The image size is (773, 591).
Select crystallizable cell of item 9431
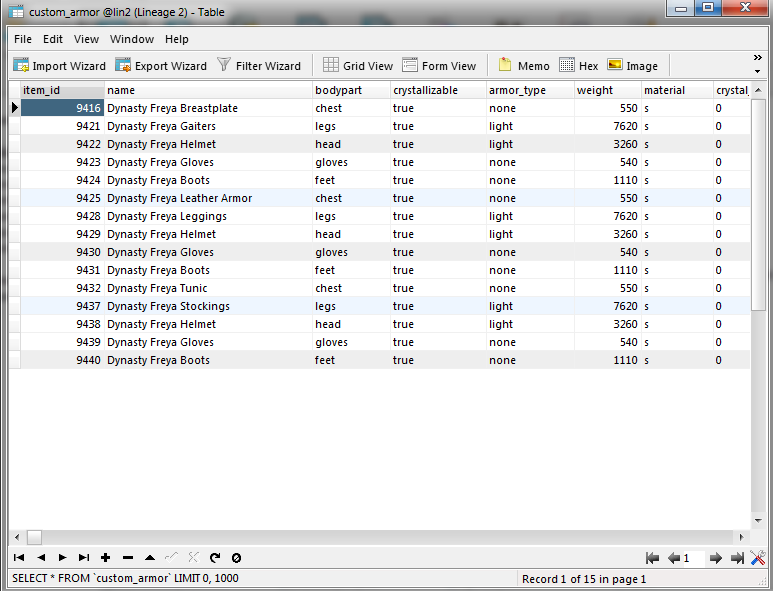[438, 270]
